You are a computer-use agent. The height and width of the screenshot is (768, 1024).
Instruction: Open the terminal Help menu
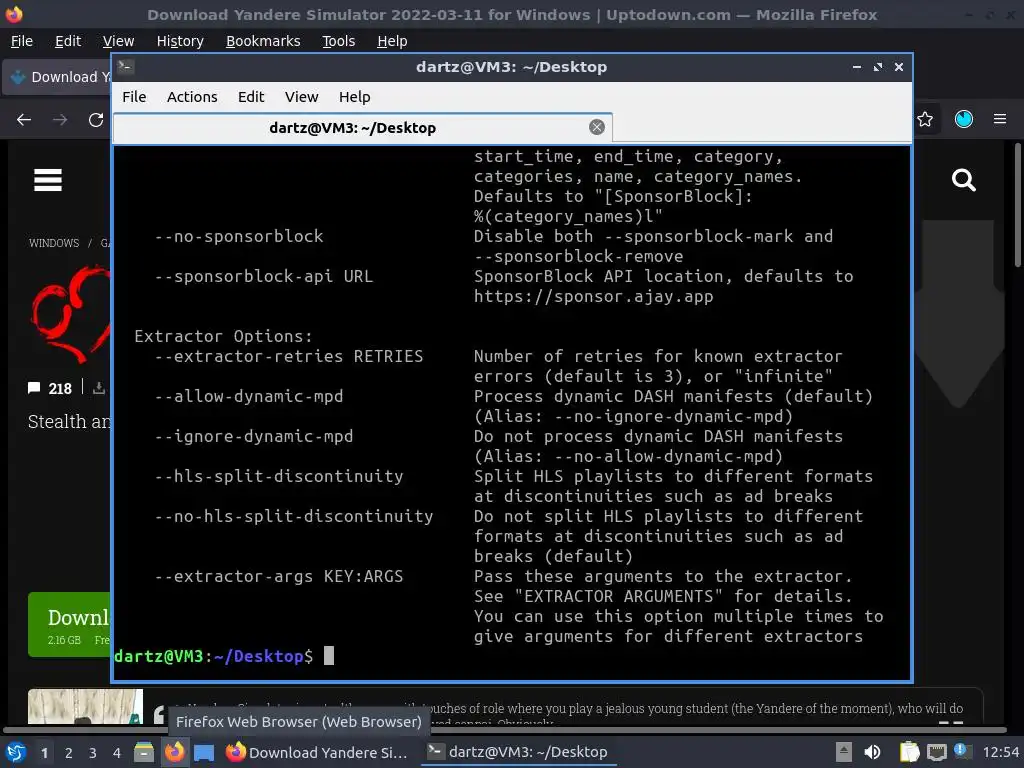pos(354,97)
